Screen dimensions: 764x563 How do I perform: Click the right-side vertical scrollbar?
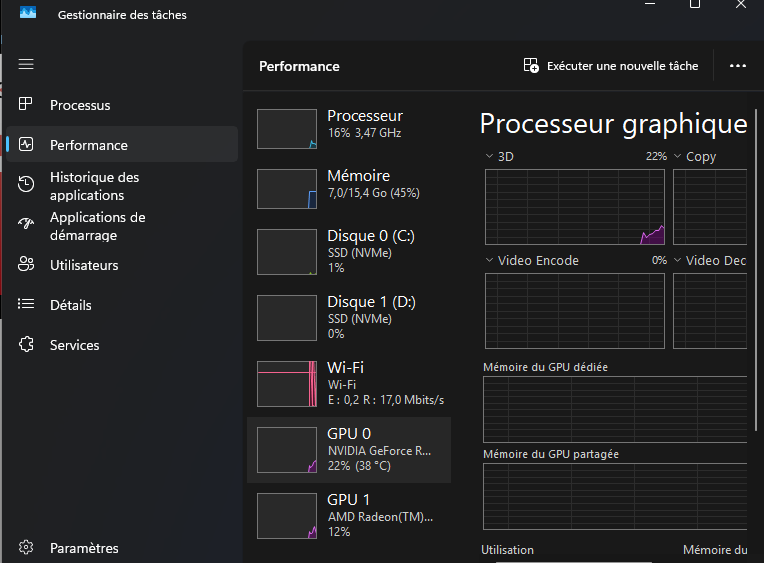(759, 270)
